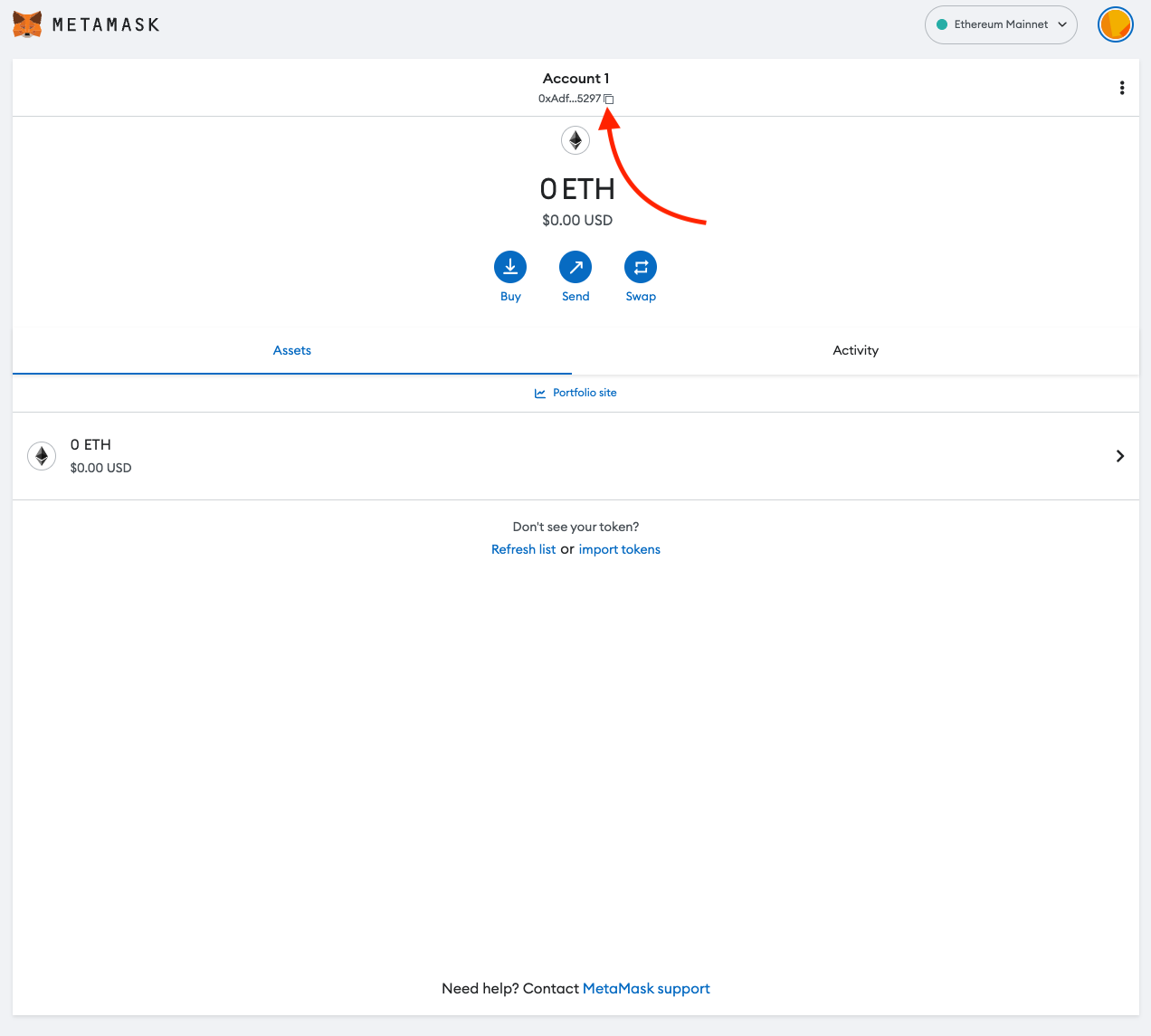Click the Refresh list link
Viewport: 1151px width, 1036px height.
tap(523, 549)
